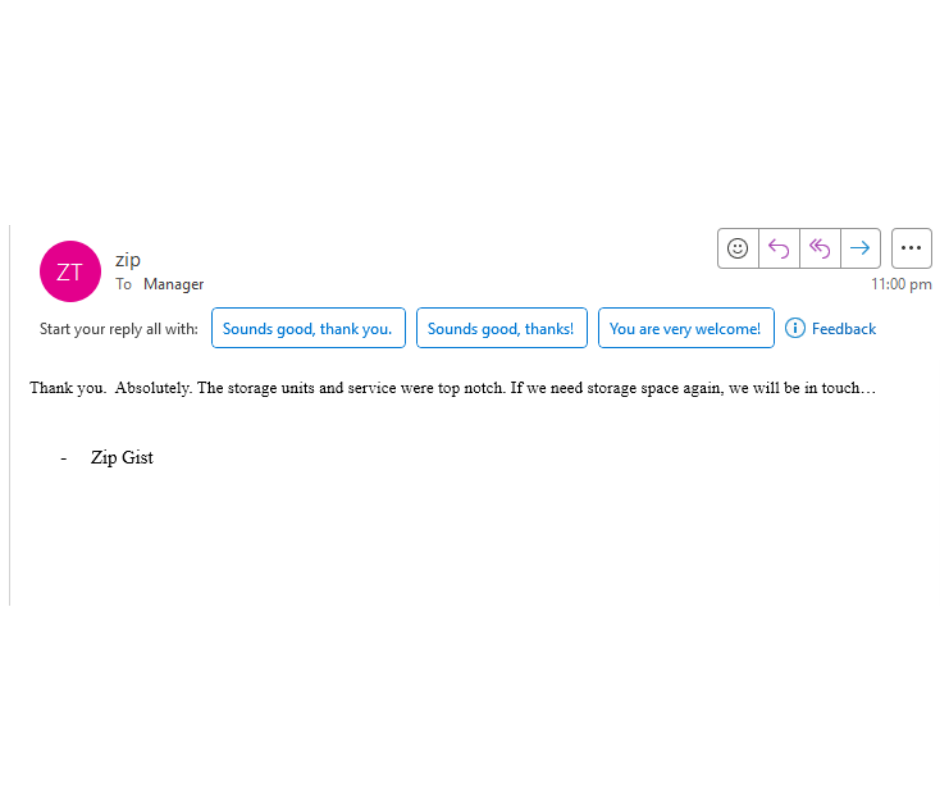This screenshot has height=788, width=940.
Task: Open the emoji reaction picker
Action: 738,249
